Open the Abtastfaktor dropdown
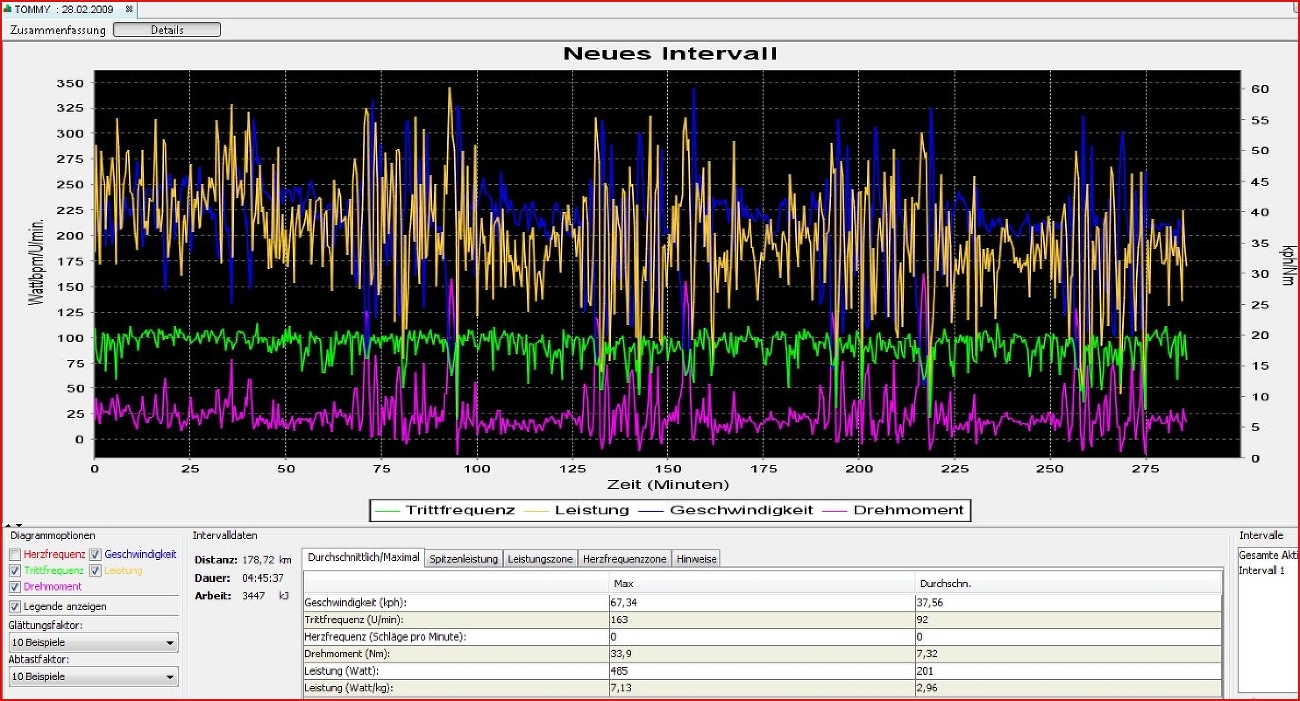Viewport: 1300px width, 701px height. pos(93,677)
